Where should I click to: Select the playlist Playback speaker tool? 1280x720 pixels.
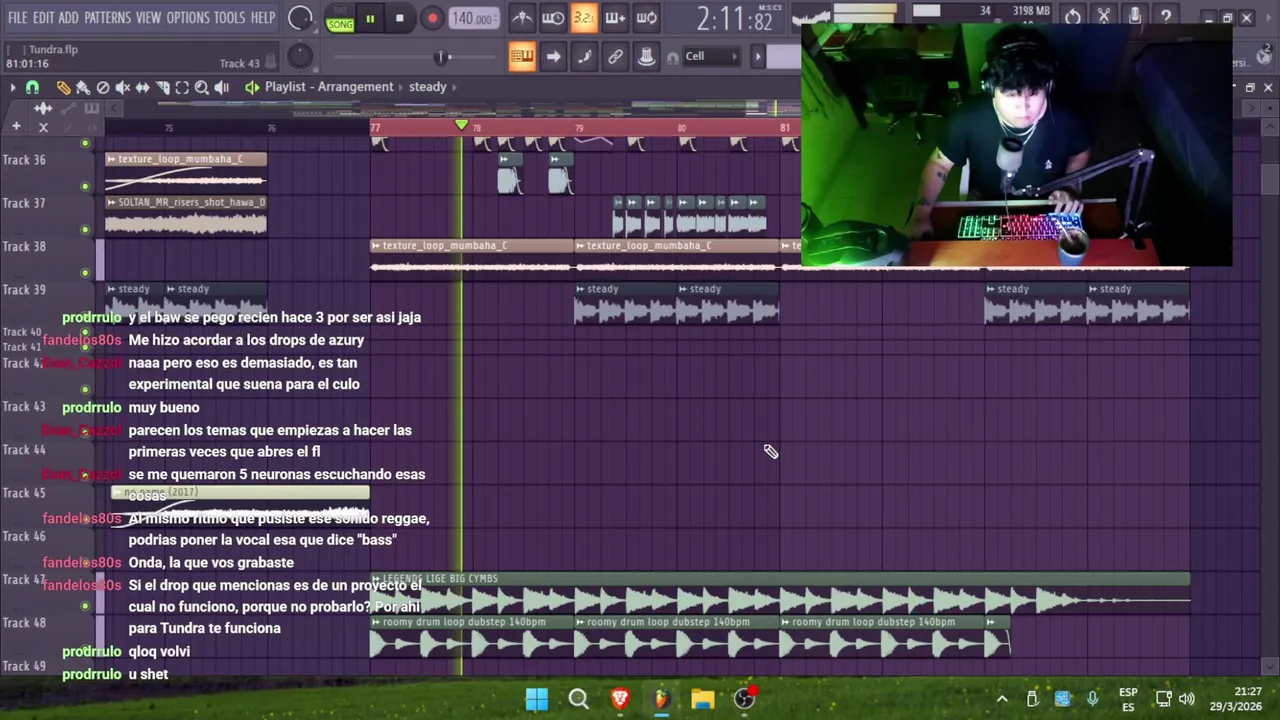(222, 87)
